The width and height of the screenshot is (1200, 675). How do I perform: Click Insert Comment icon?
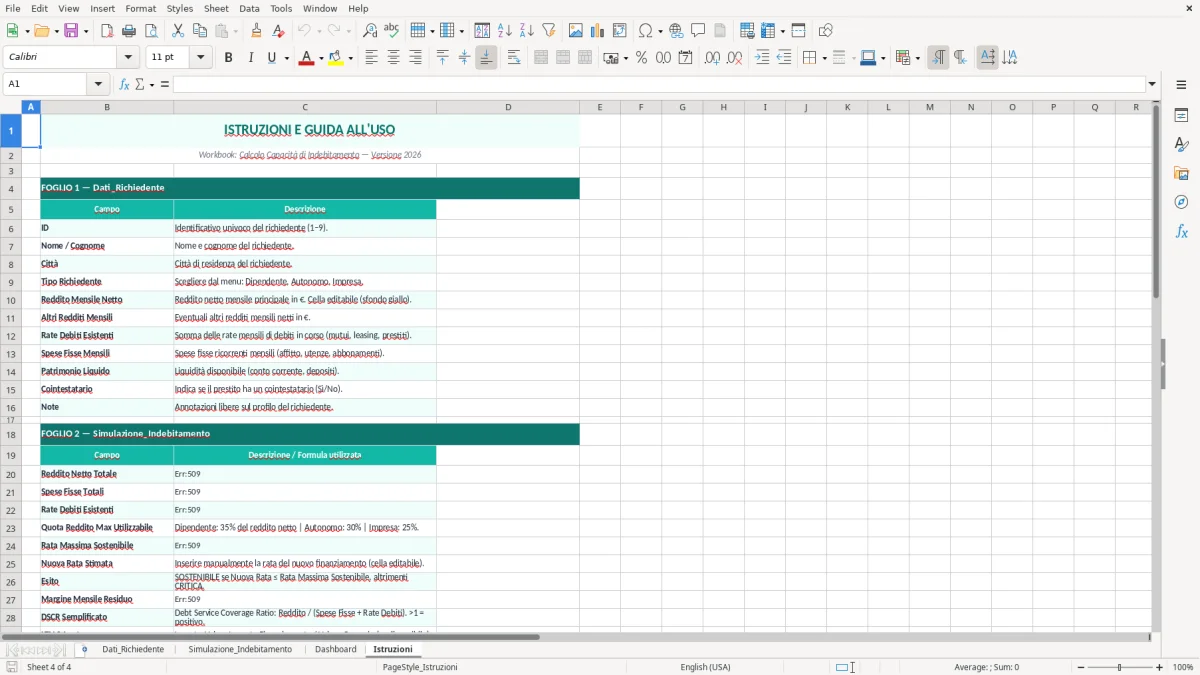pos(698,31)
